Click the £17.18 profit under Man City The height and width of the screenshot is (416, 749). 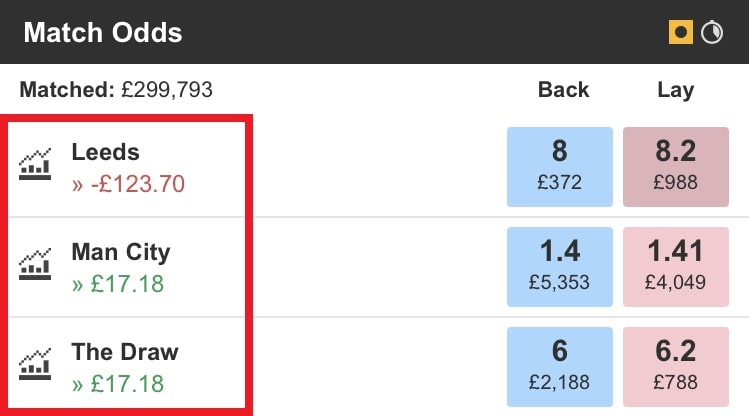(x=124, y=284)
